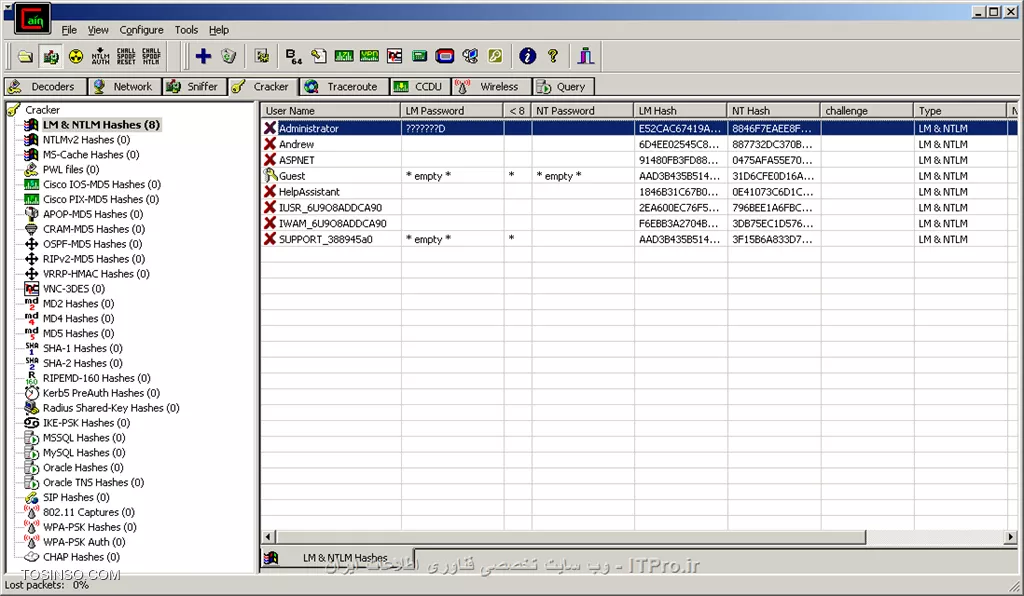Open the RSA SecurID token calculator icon

point(445,56)
